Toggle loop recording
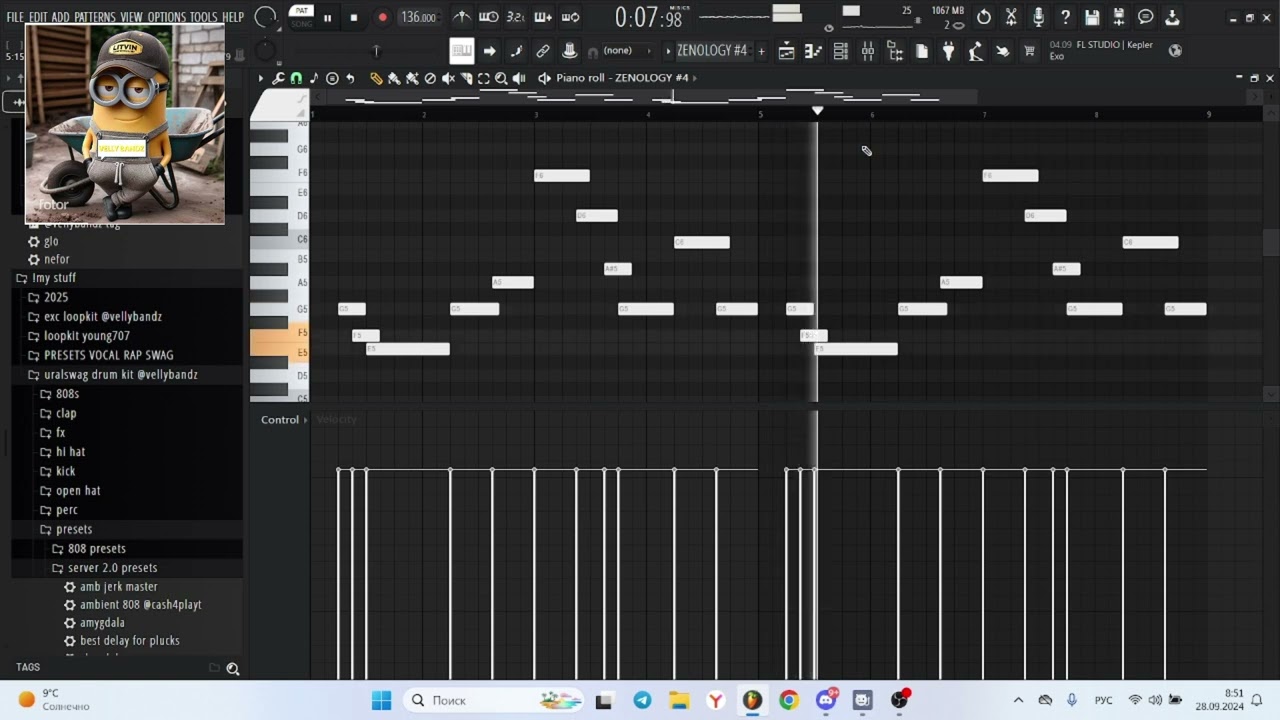 click(x=570, y=17)
